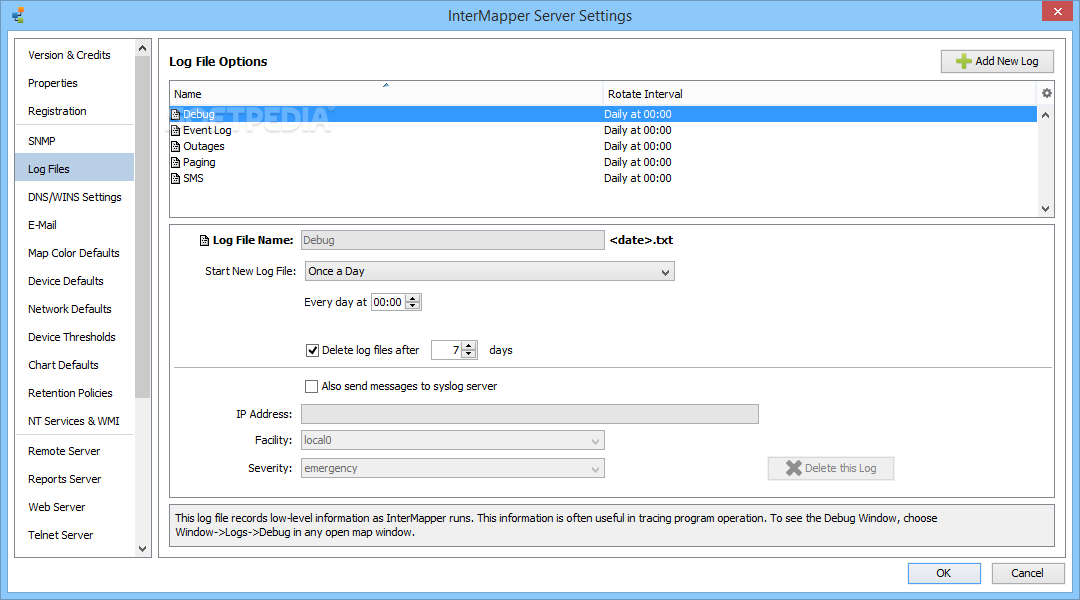Open DNS/WINS Settings page

pyautogui.click(x=74, y=197)
